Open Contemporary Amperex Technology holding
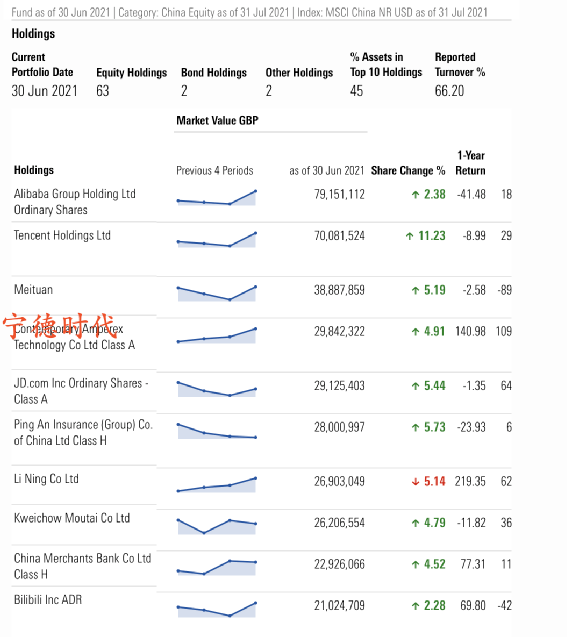Screen dimensions: 567x637 click(x=74, y=337)
